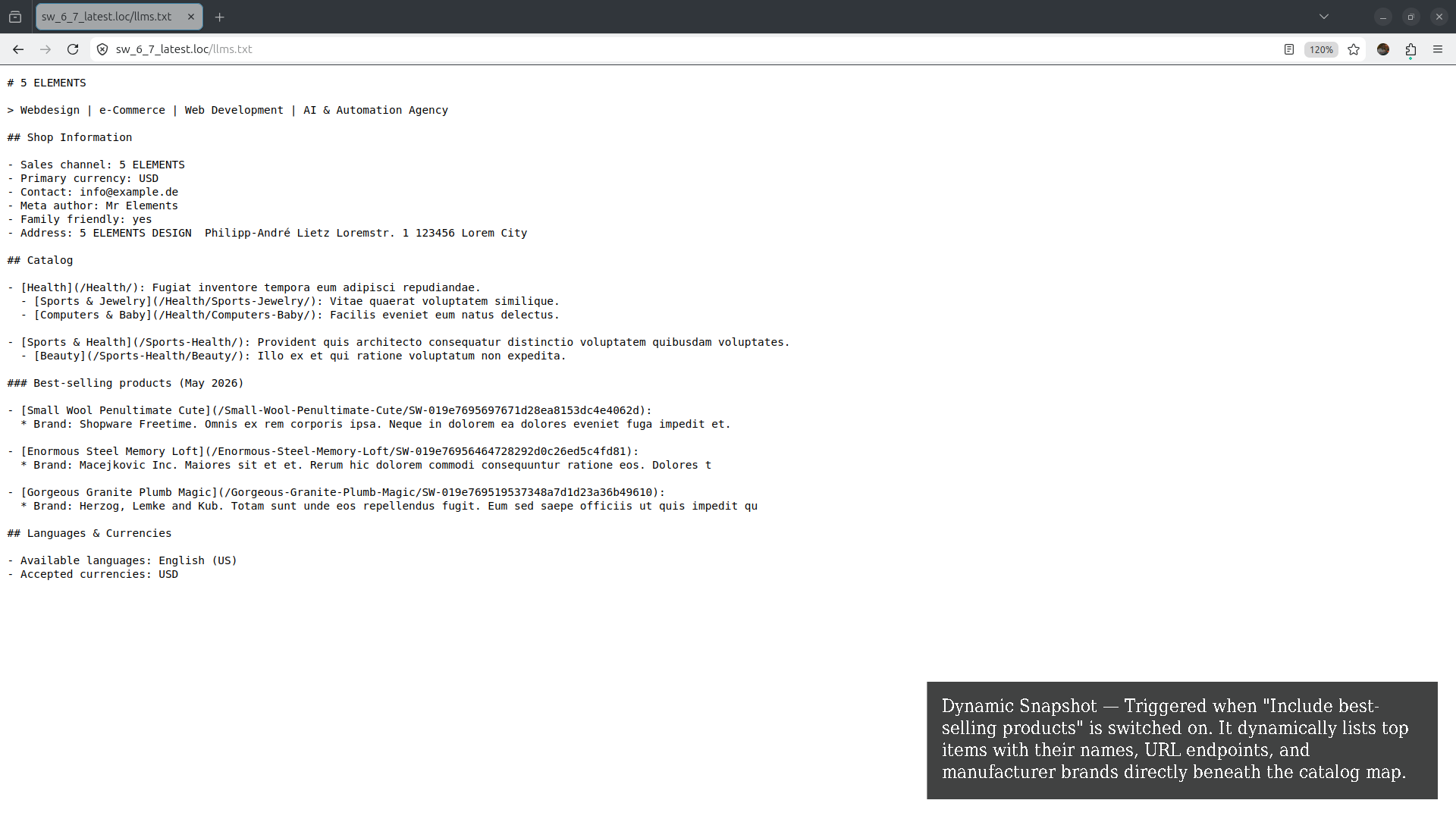The width and height of the screenshot is (1456, 819).
Task: Click the '[Beauty]' subcategory line
Action: [x=293, y=356]
